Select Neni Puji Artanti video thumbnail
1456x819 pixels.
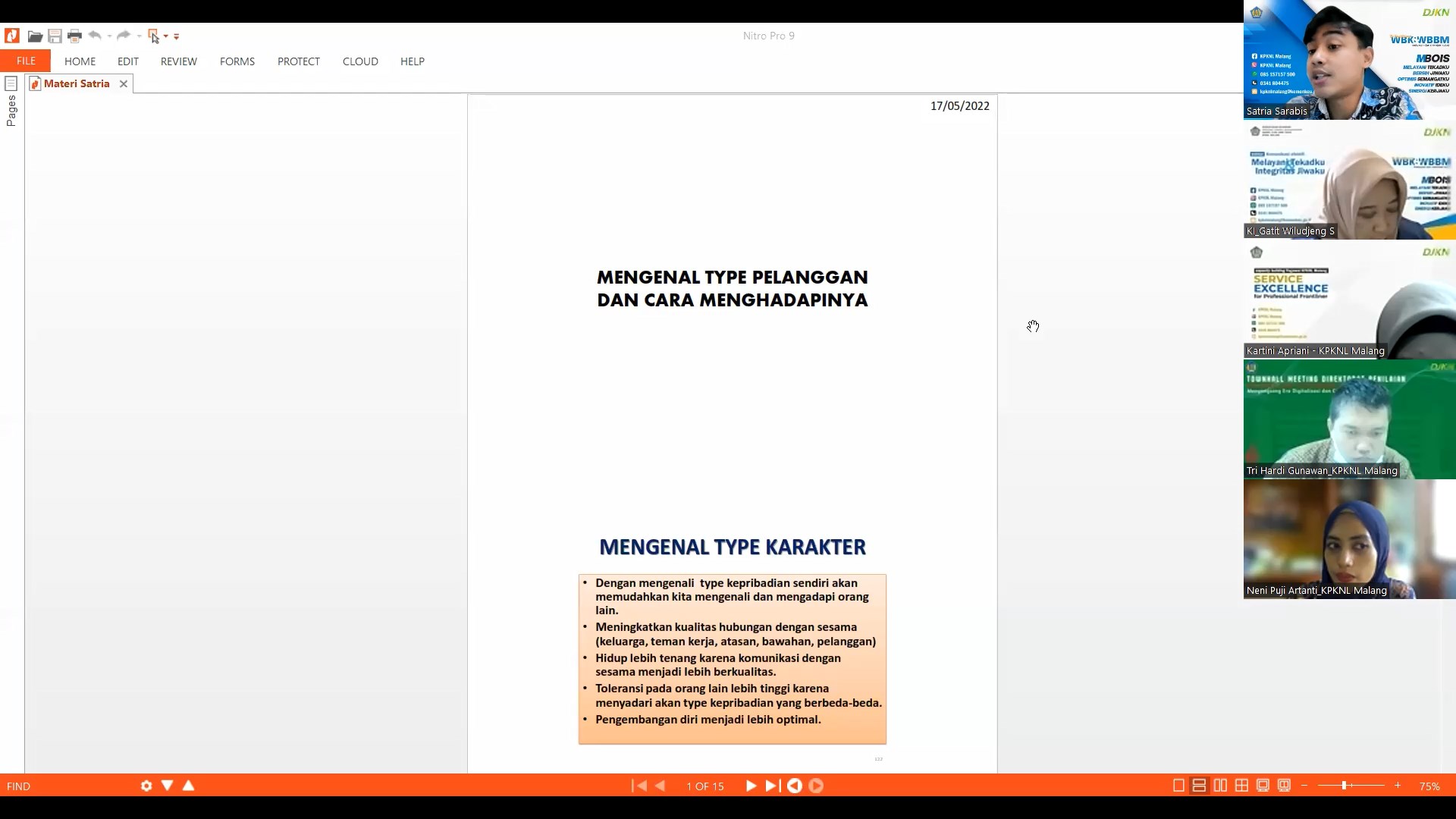coord(1350,539)
